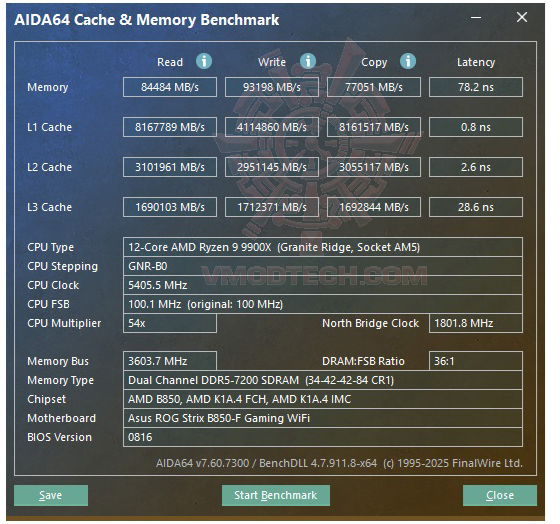560x524 pixels.
Task: Click the Latency column header
Action: tap(476, 63)
